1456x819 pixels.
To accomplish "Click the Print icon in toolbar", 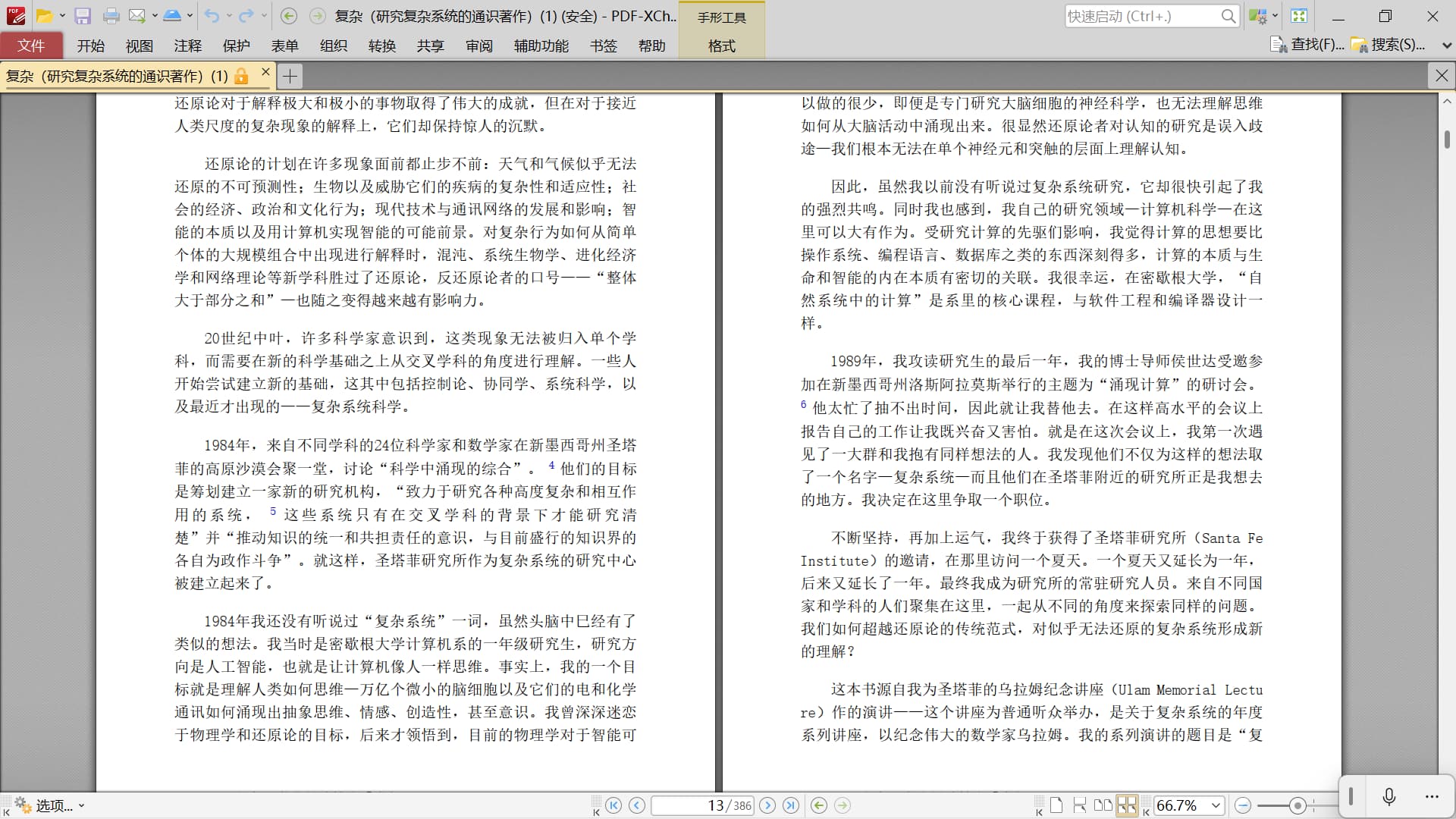I will pos(111,16).
